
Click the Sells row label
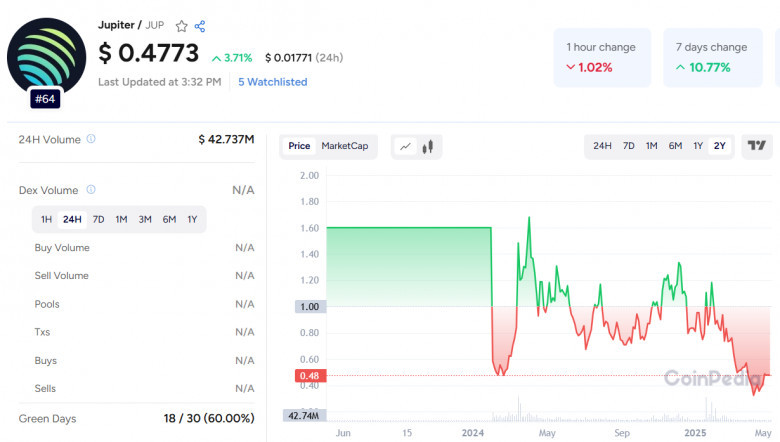tap(45, 389)
